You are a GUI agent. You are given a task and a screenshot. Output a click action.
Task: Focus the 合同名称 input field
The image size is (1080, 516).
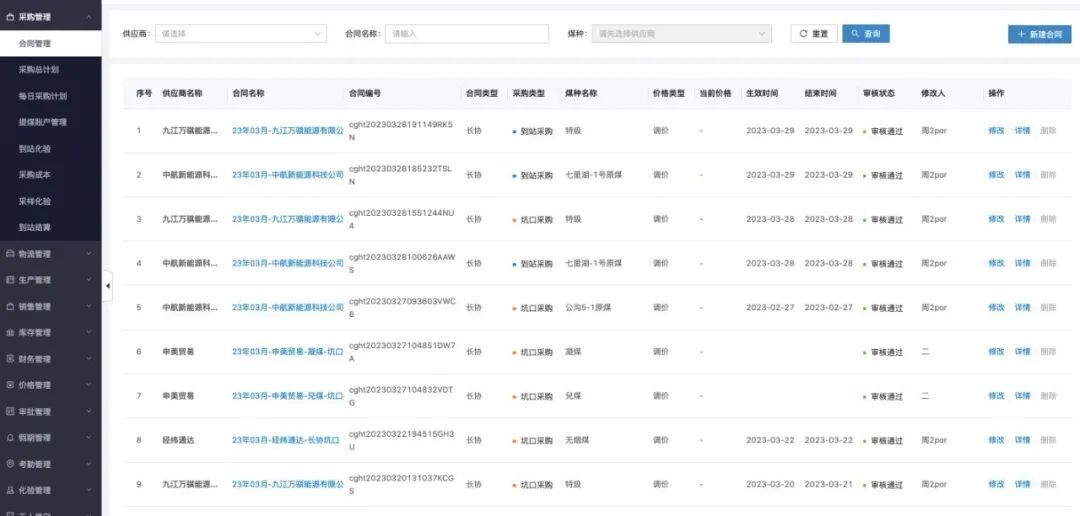[467, 34]
